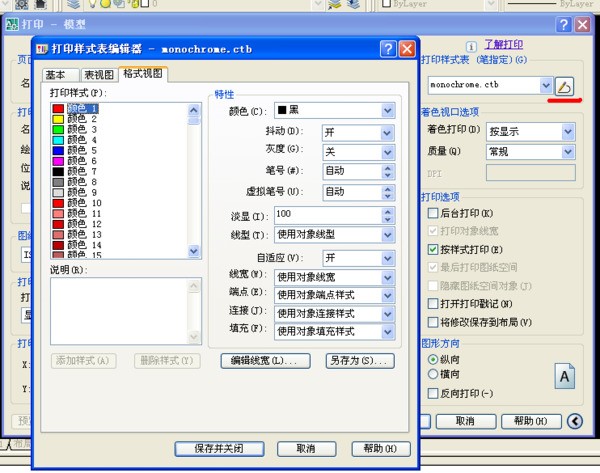Open the 着色打印(D) dropdown

point(530,132)
